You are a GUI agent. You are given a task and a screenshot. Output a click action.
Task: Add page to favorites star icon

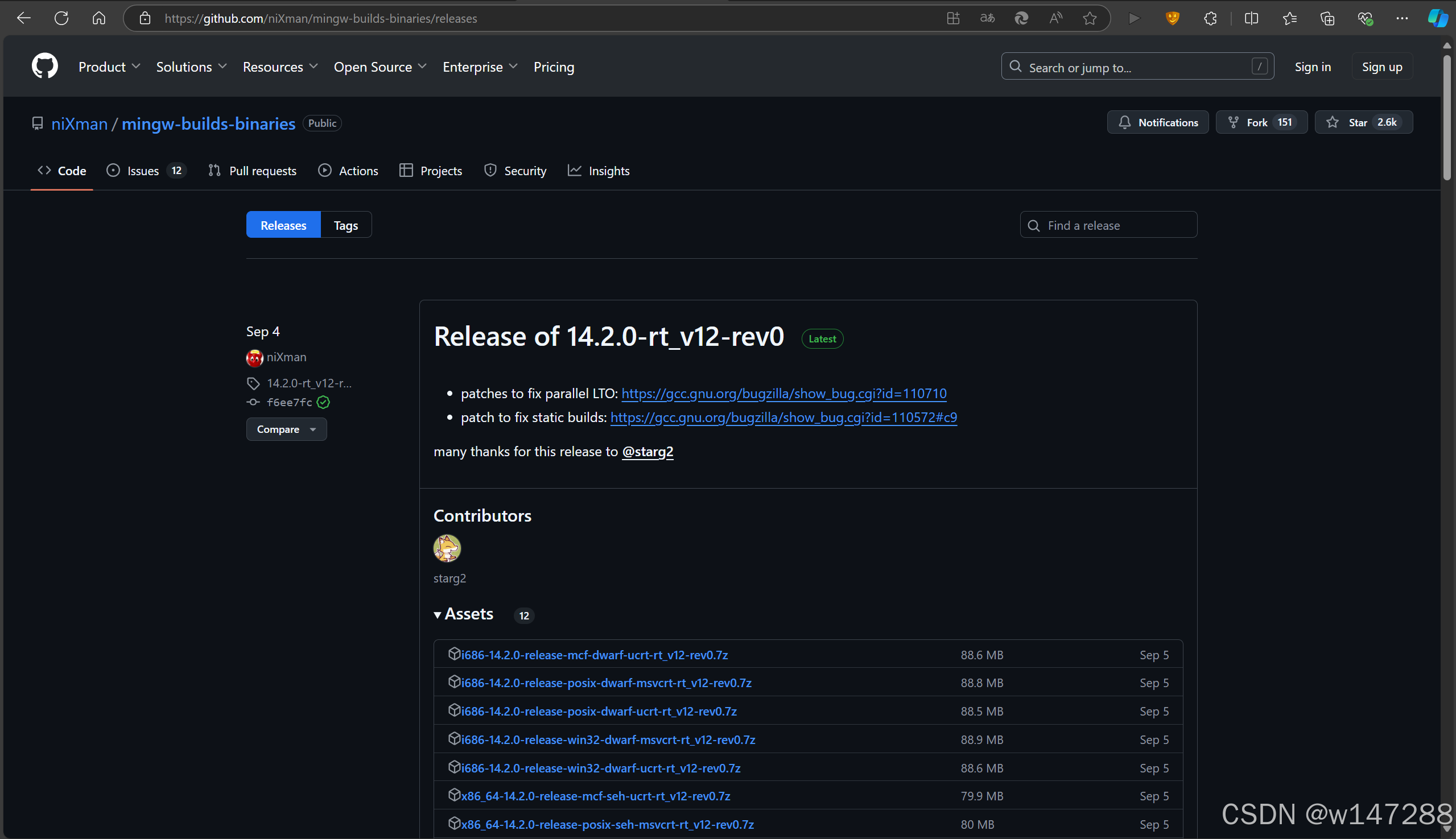click(x=1089, y=18)
